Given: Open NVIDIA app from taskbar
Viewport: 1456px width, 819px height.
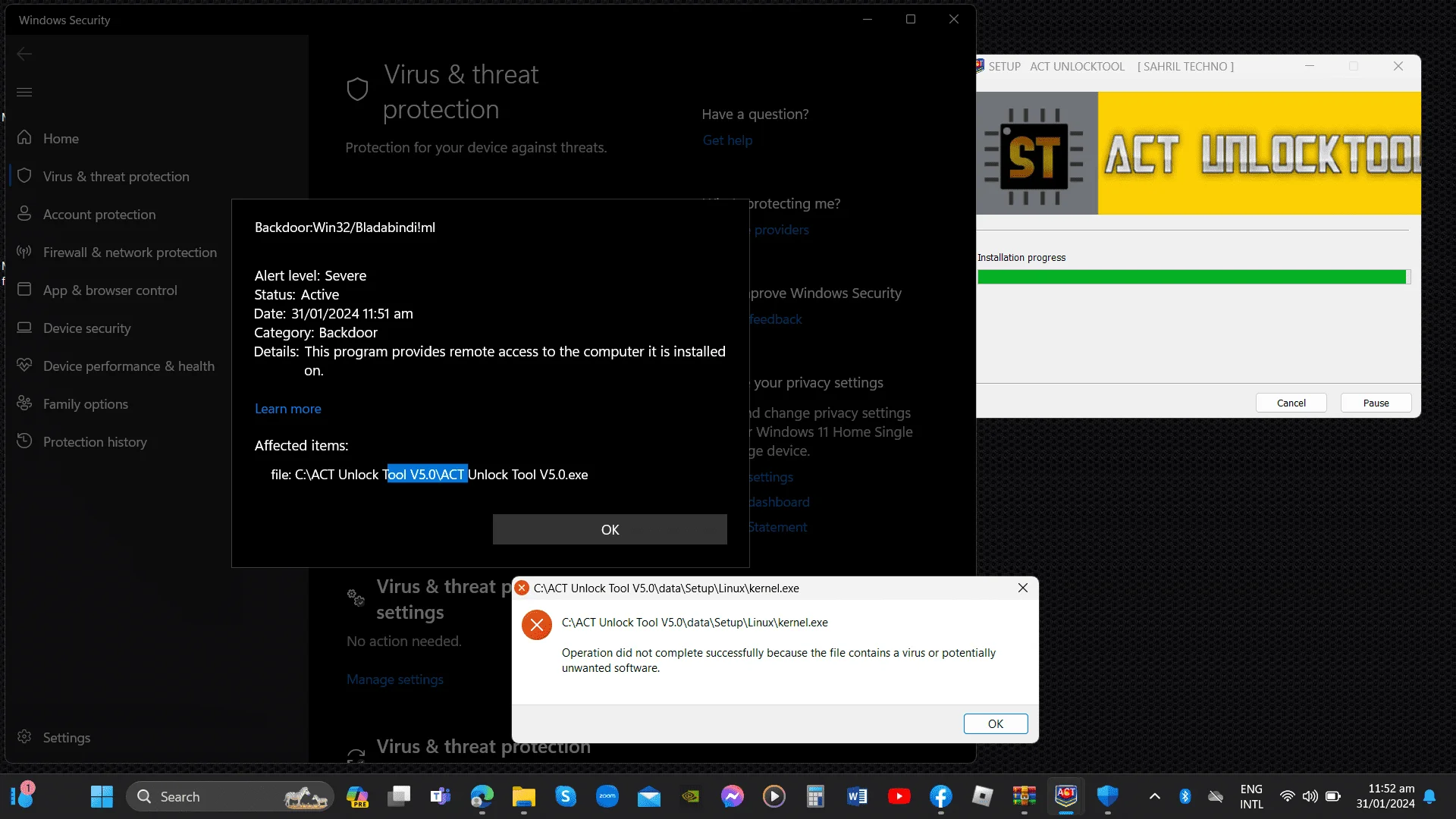Looking at the screenshot, I should [691, 796].
